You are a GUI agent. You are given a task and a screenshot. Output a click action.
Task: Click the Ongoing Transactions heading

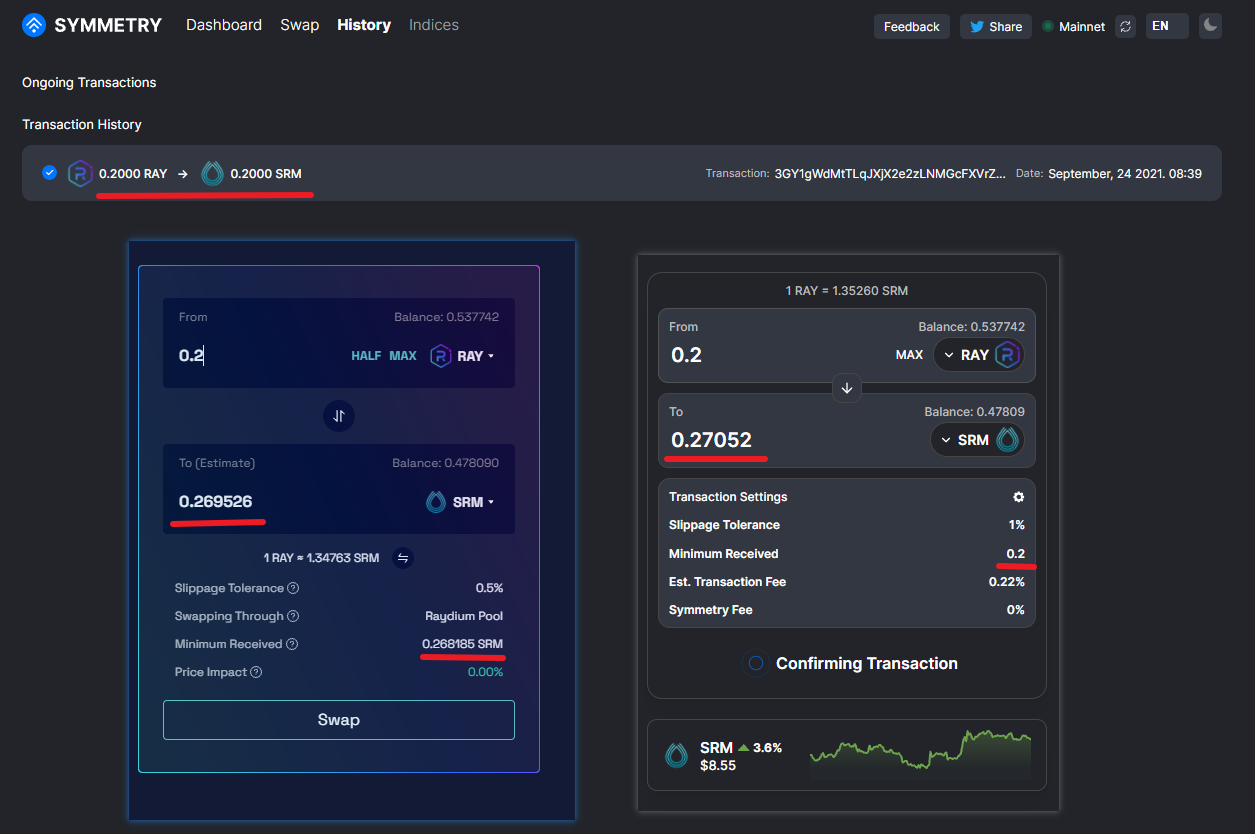(x=89, y=82)
